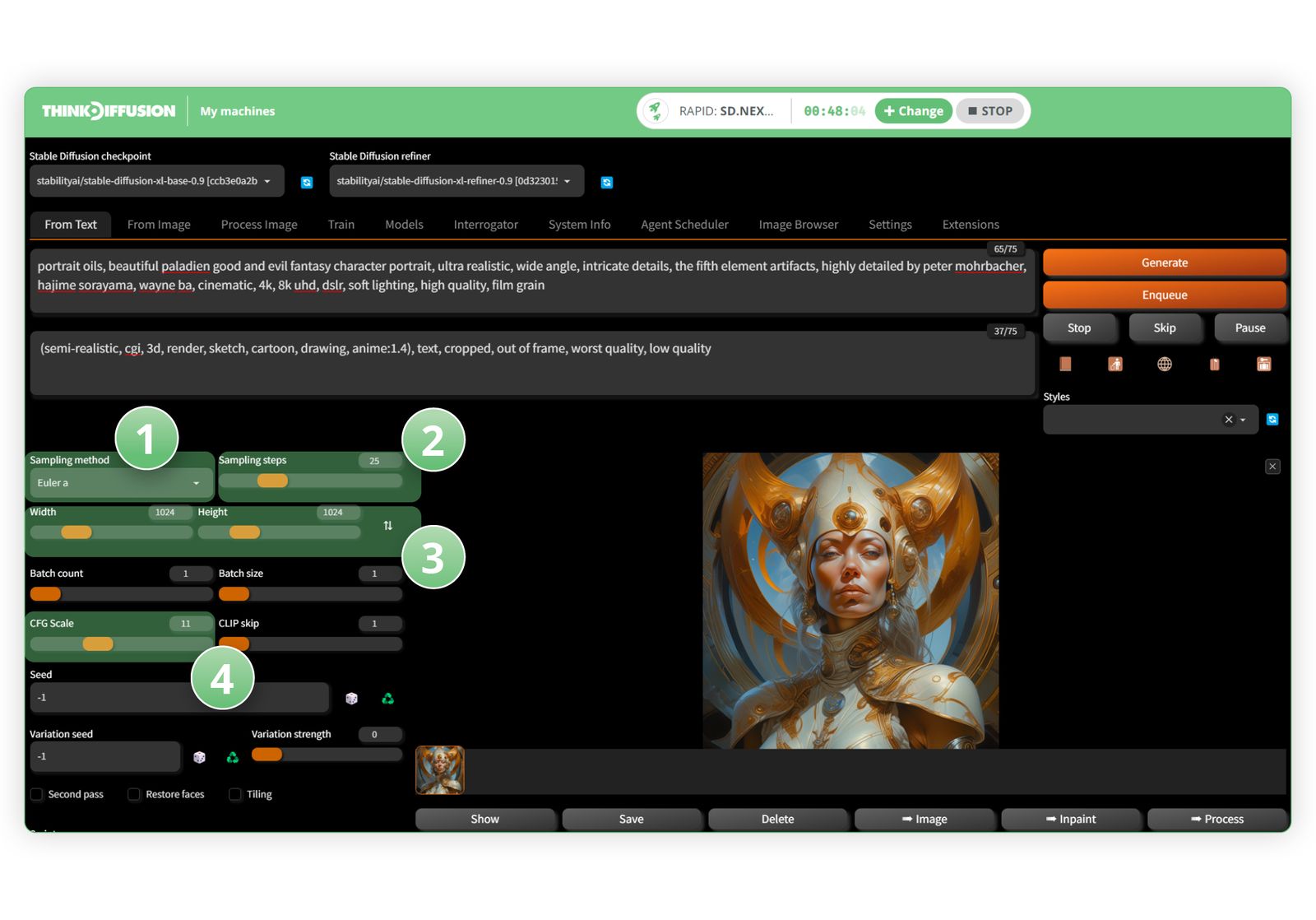Refresh styles using the blue refresh icon
The height and width of the screenshot is (920, 1316).
[x=1272, y=420]
